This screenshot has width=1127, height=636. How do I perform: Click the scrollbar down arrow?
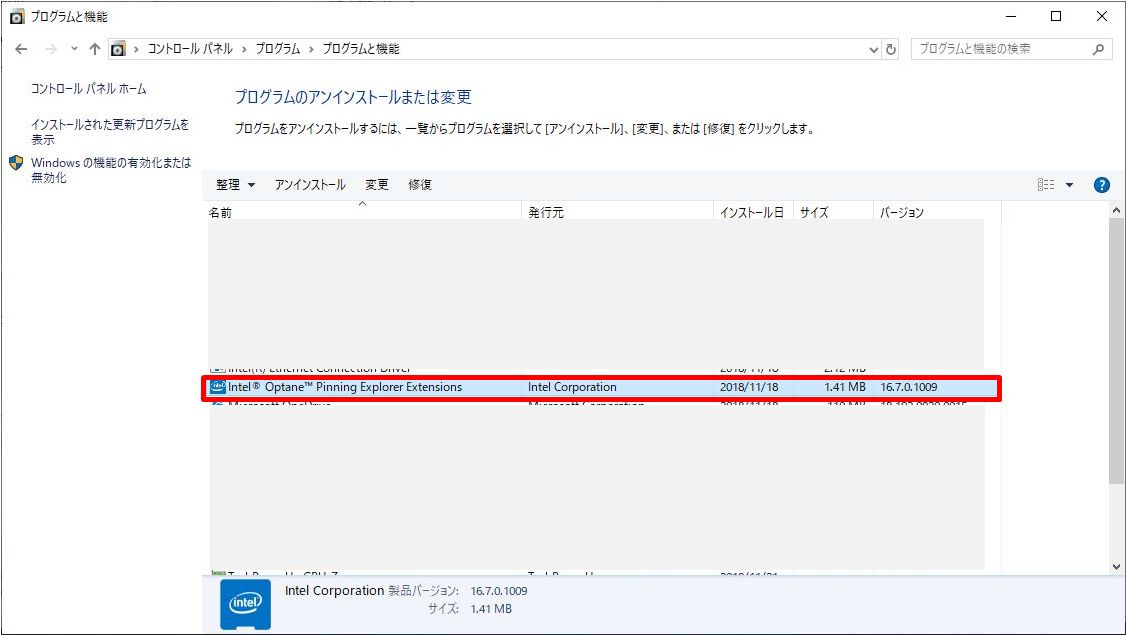point(1116,566)
